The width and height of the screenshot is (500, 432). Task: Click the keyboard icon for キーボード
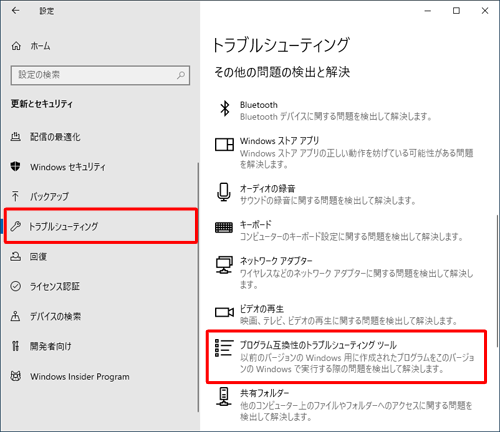tap(224, 228)
